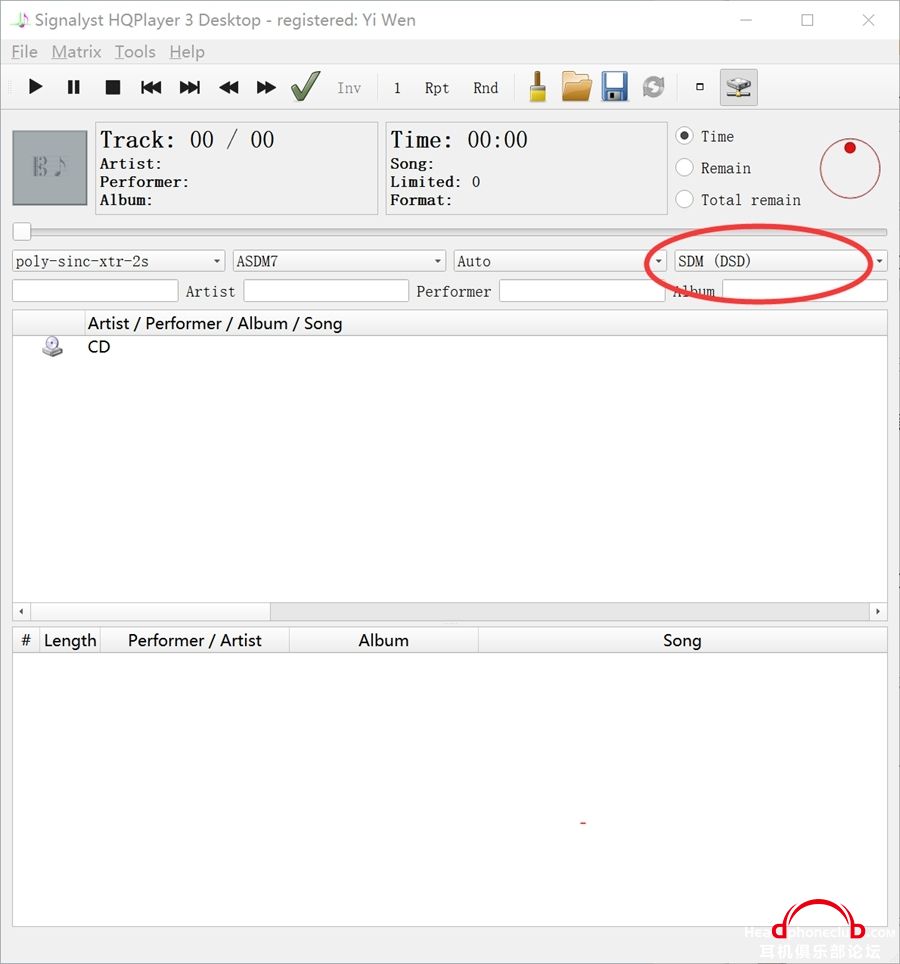Viewport: 900px width, 964px height.
Task: Click the first search field left of Artist
Action: coord(95,291)
